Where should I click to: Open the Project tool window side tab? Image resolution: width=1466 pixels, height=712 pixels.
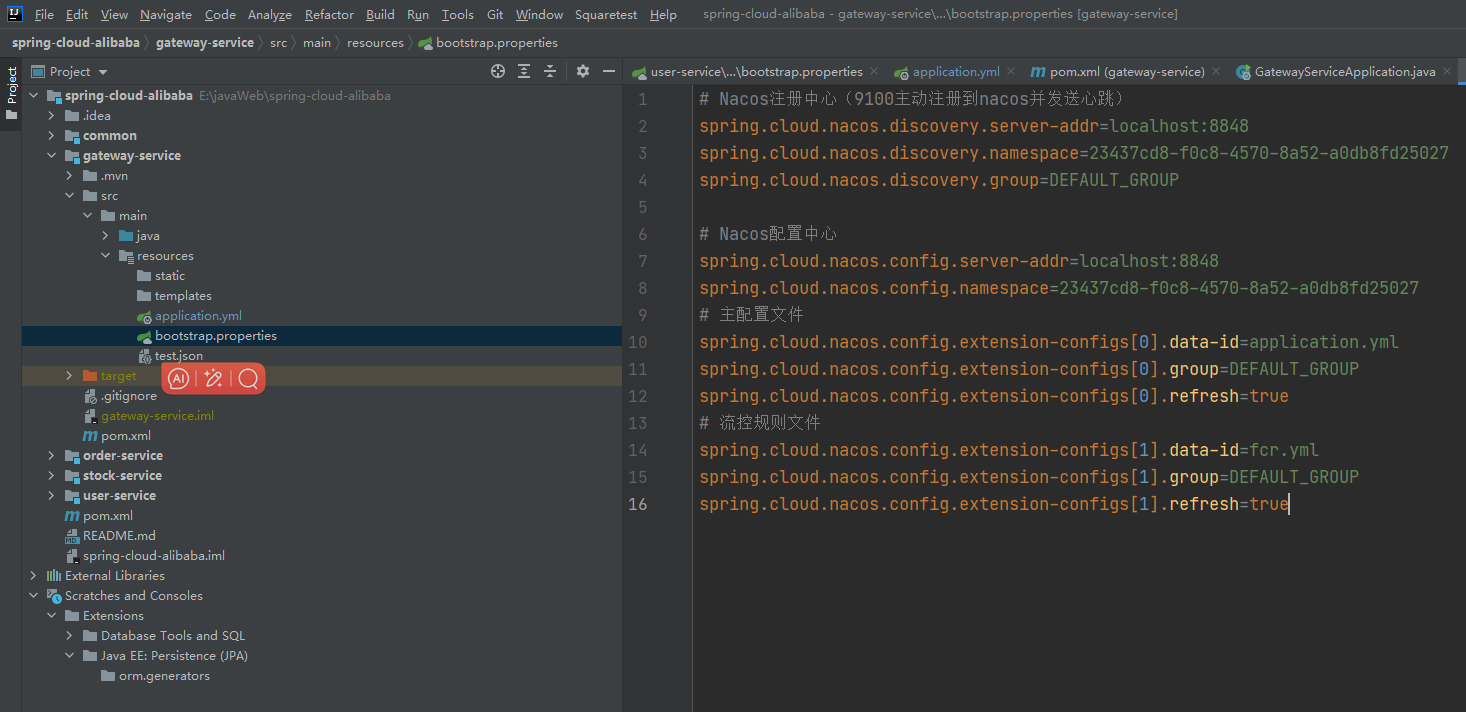pyautogui.click(x=11, y=93)
